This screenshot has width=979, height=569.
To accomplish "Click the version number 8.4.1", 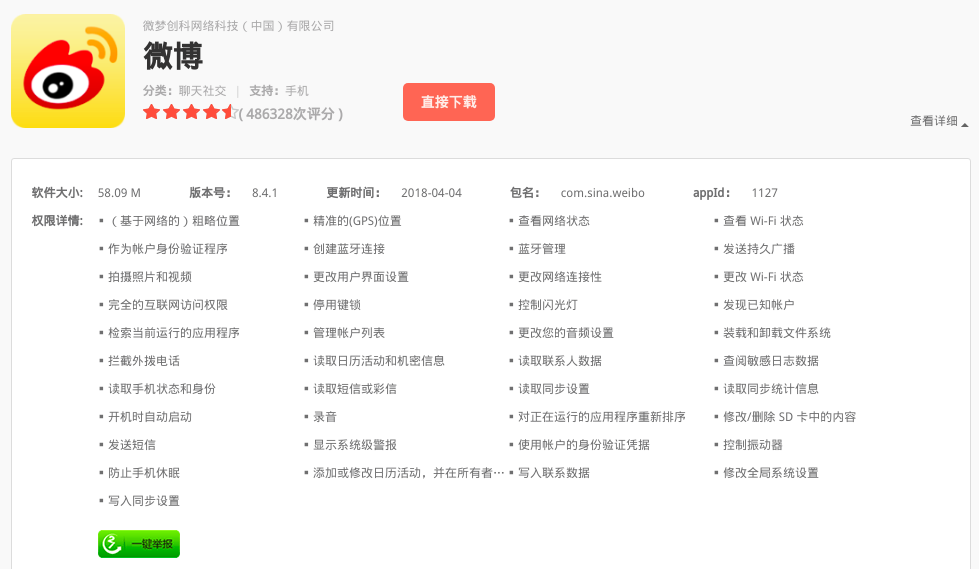I will click(265, 193).
